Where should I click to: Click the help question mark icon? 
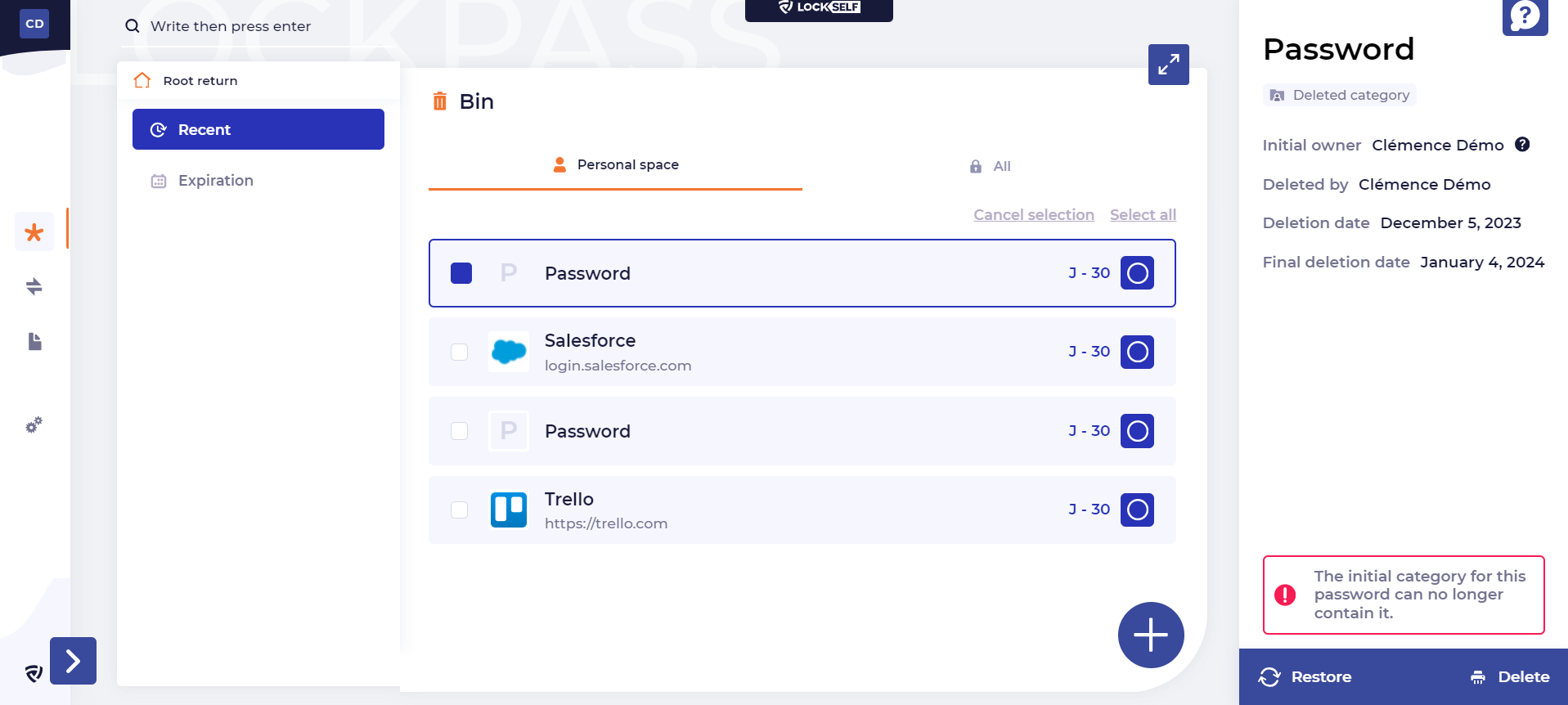[x=1524, y=16]
